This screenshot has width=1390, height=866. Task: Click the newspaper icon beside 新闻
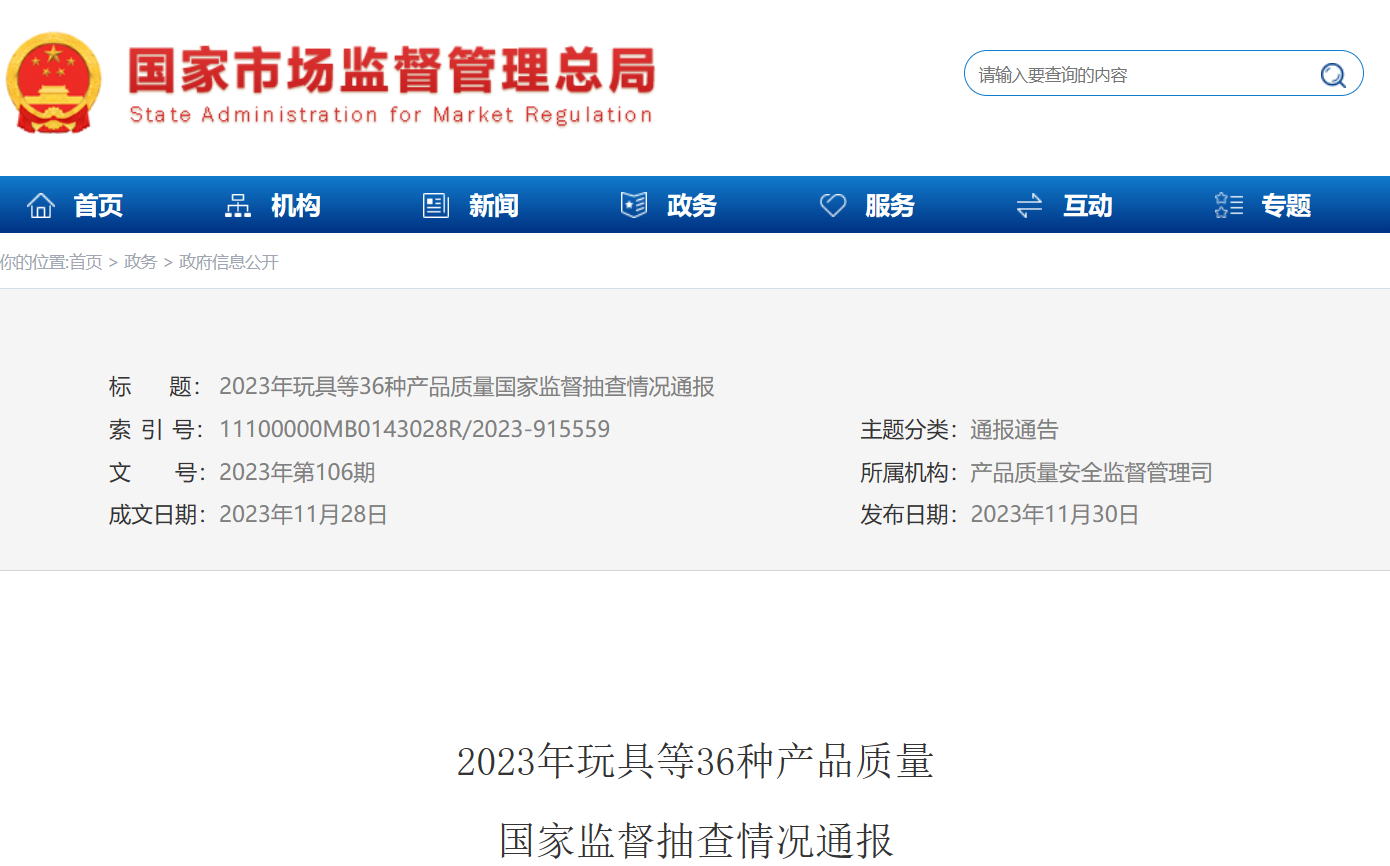click(x=436, y=206)
